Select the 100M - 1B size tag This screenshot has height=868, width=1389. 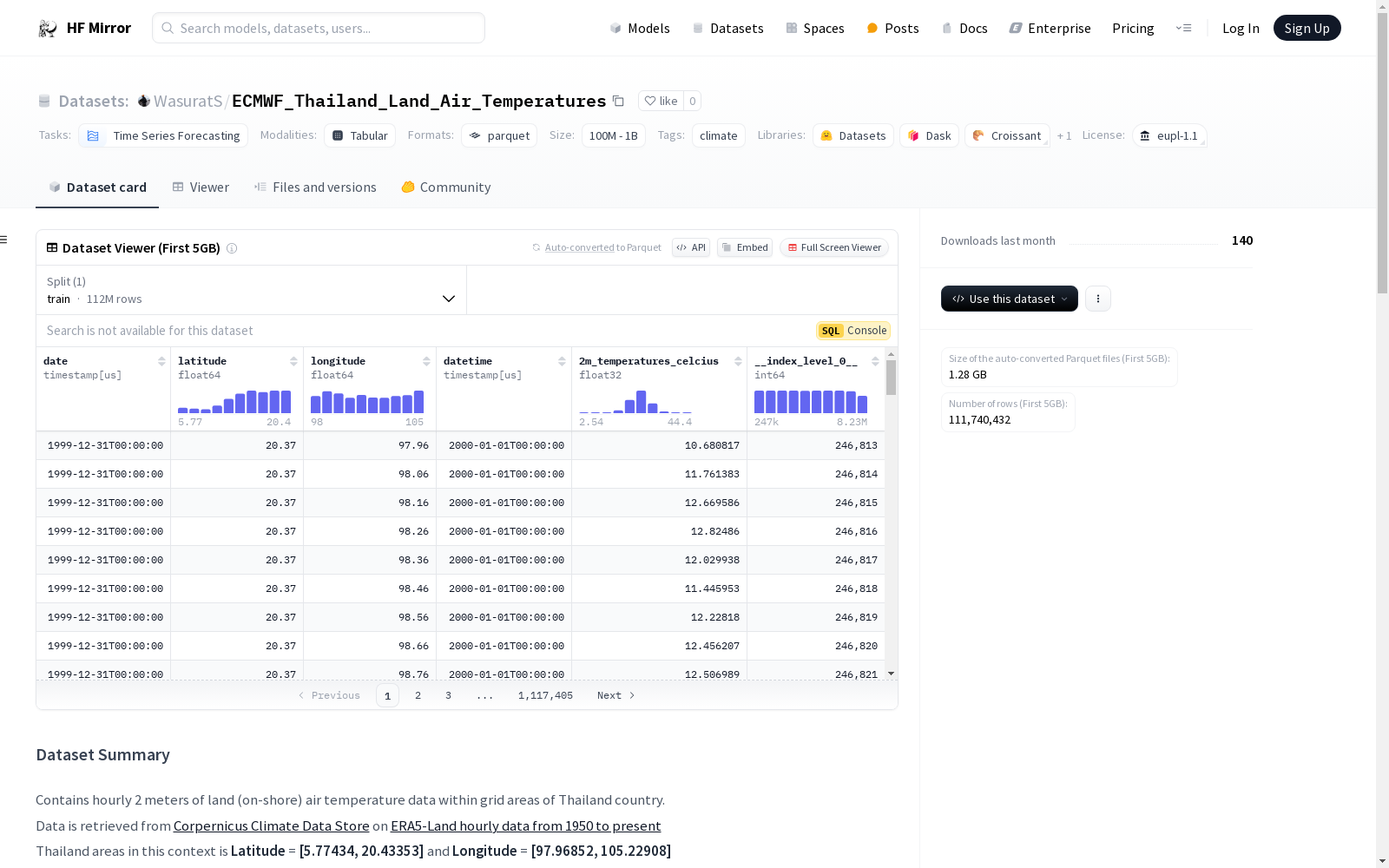(614, 135)
